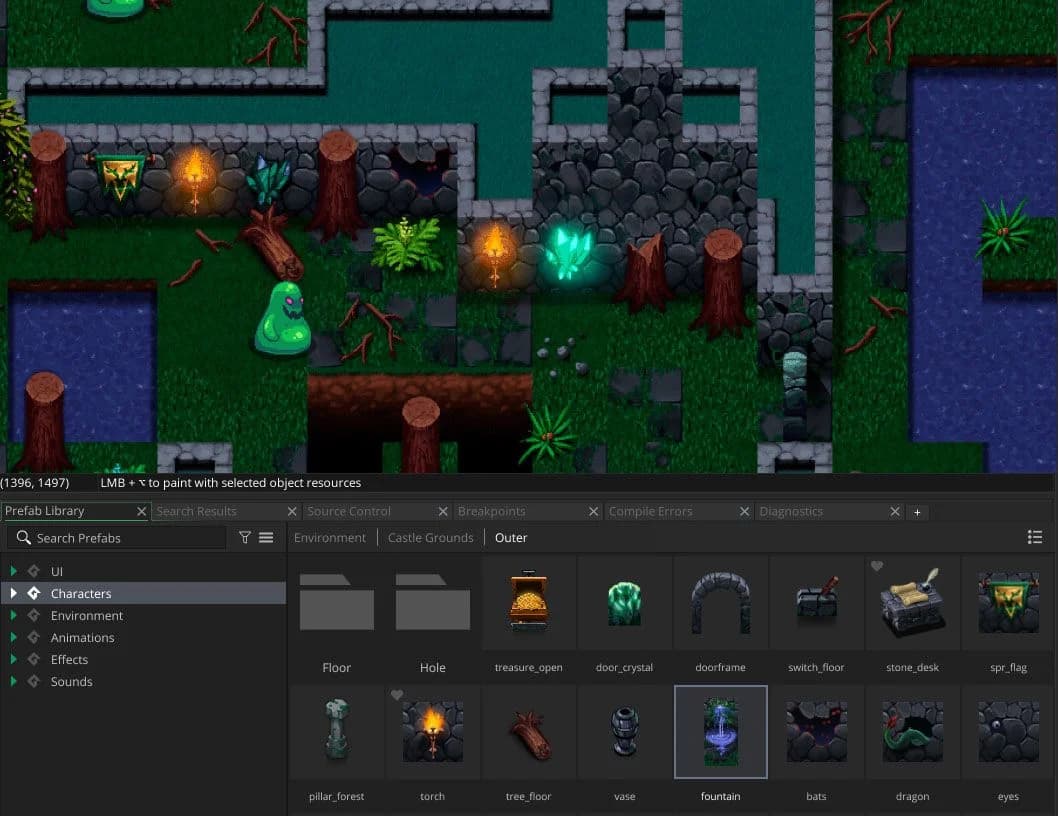This screenshot has height=816, width=1058.
Task: Close the Search Results tab
Action: pos(292,512)
